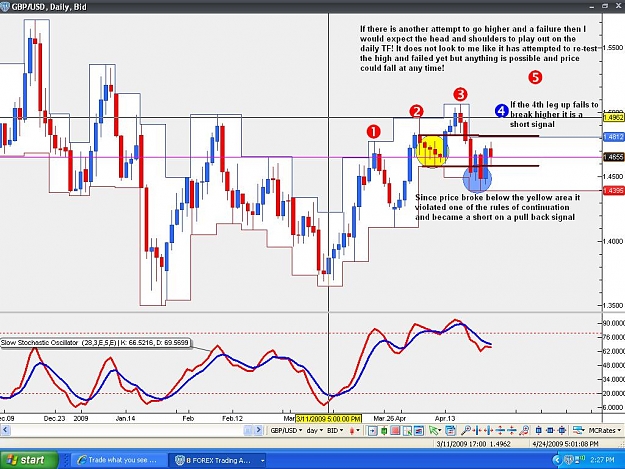Click the red square toolbar icon
This screenshot has height=469, width=625.
(x=395, y=430)
